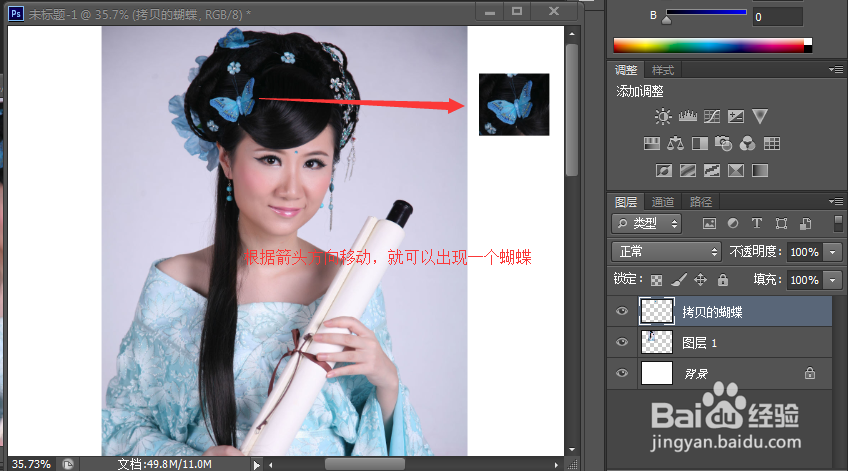Add a Threshold adjustment
Screen dimensions: 848x471
pyautogui.click(x=712, y=171)
